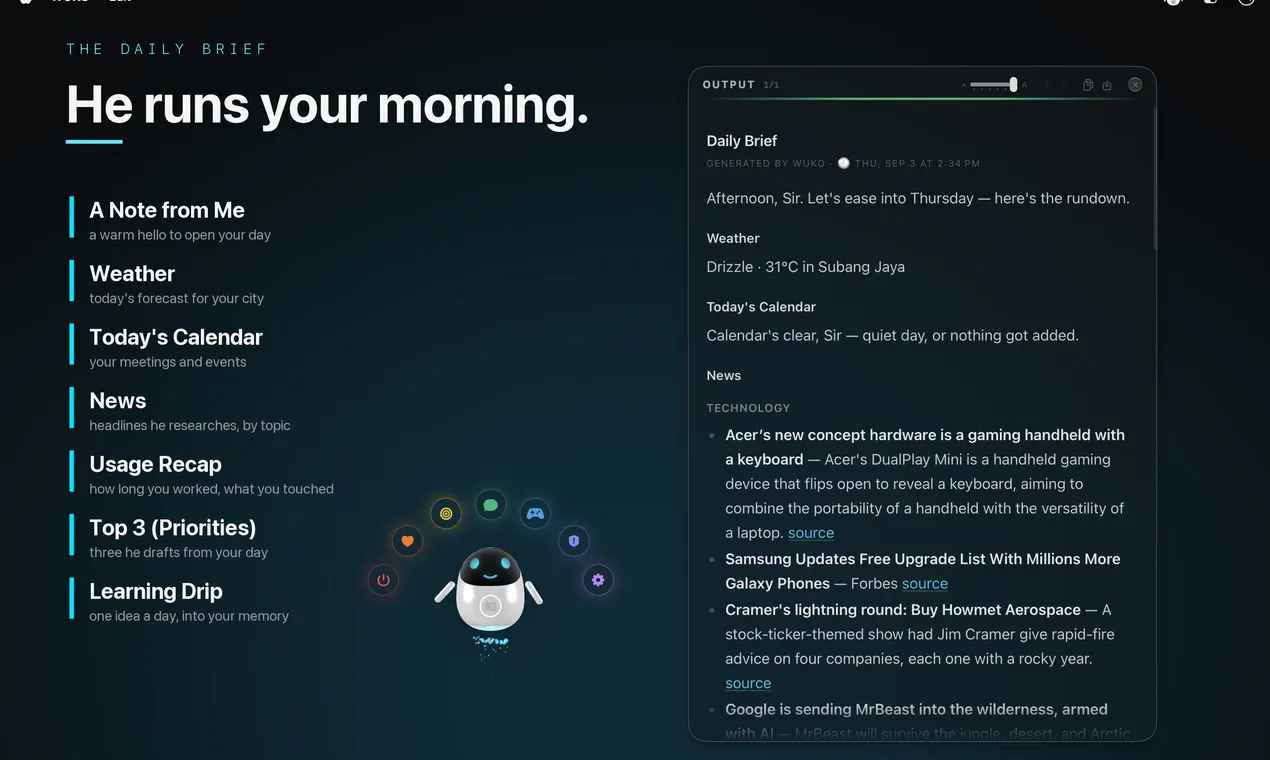Select "Top 3 (Priorities)" in the feature list
Viewport: 1270px width, 760px height.
tap(173, 528)
